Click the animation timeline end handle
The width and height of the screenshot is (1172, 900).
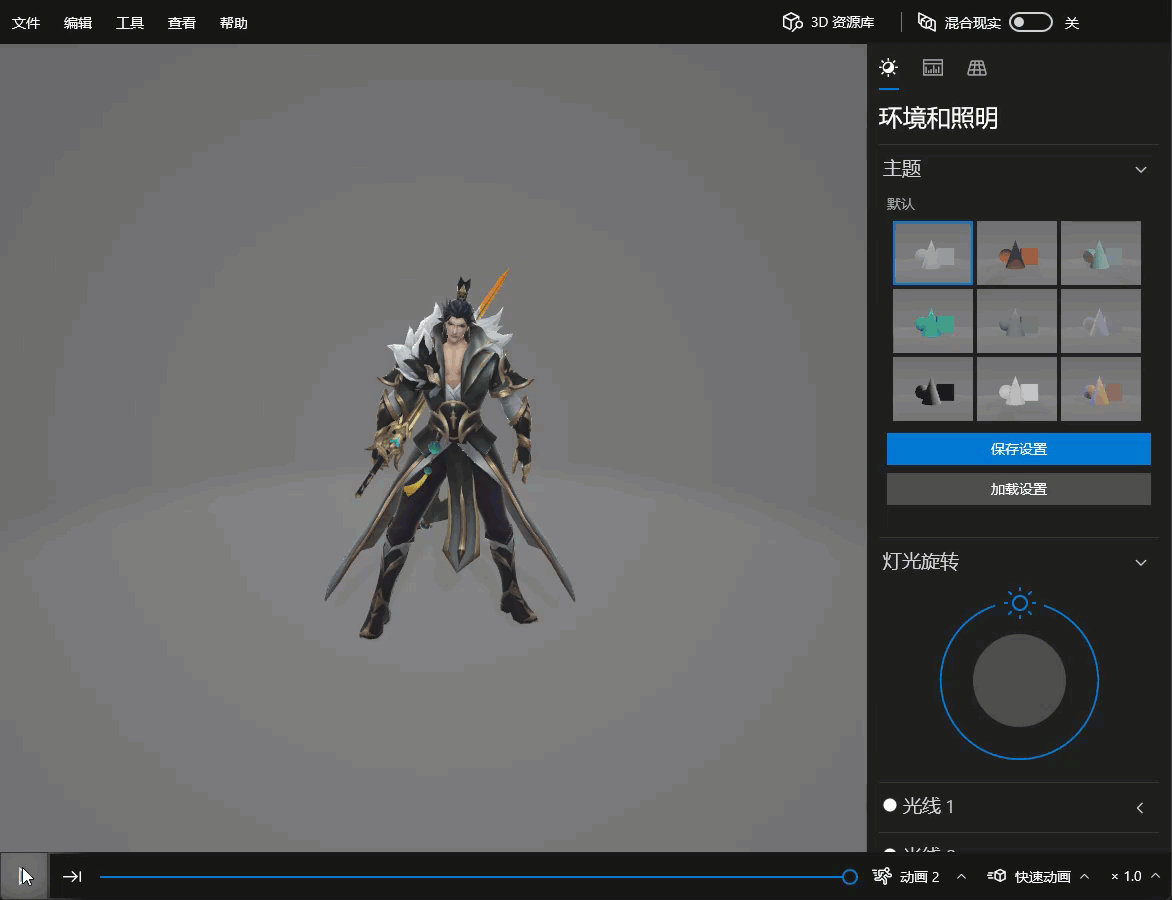click(849, 877)
